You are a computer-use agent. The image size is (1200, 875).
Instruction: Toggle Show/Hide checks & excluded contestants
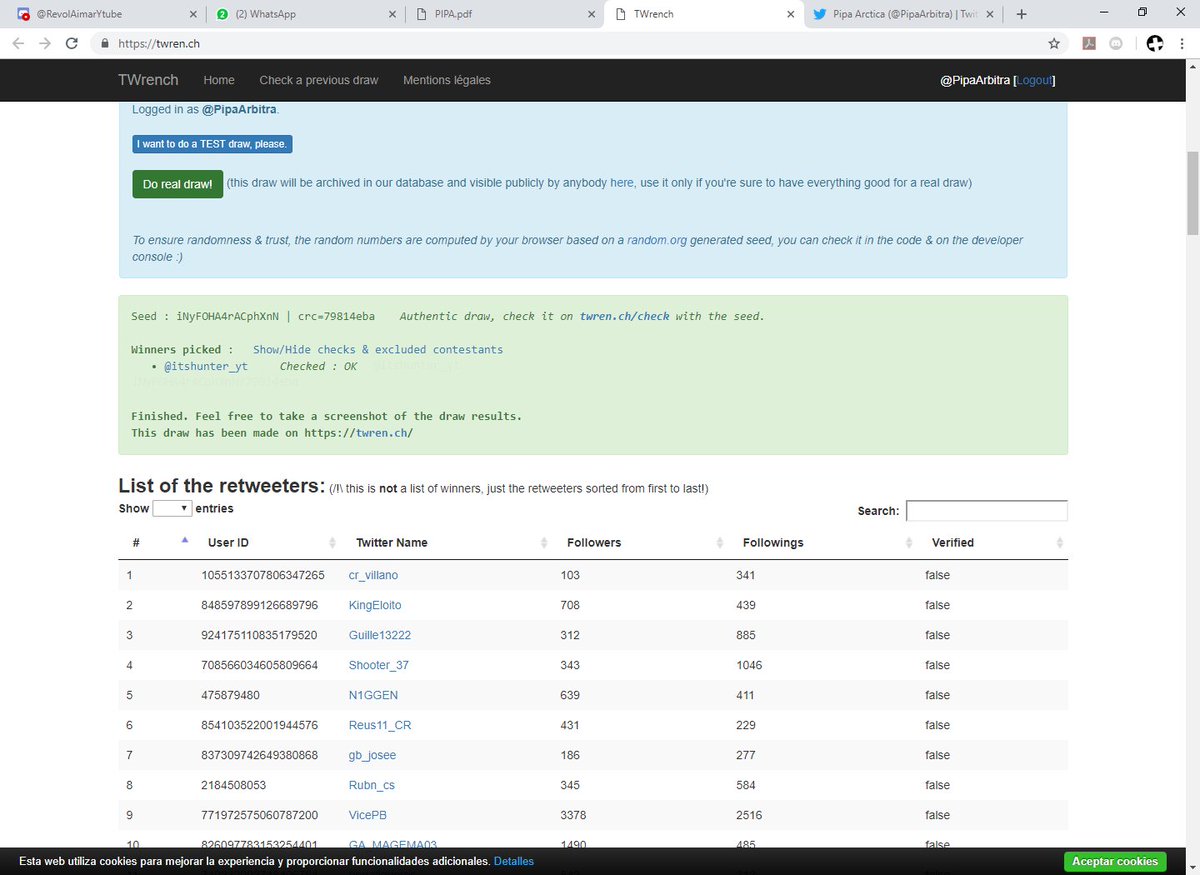pyautogui.click(x=378, y=350)
